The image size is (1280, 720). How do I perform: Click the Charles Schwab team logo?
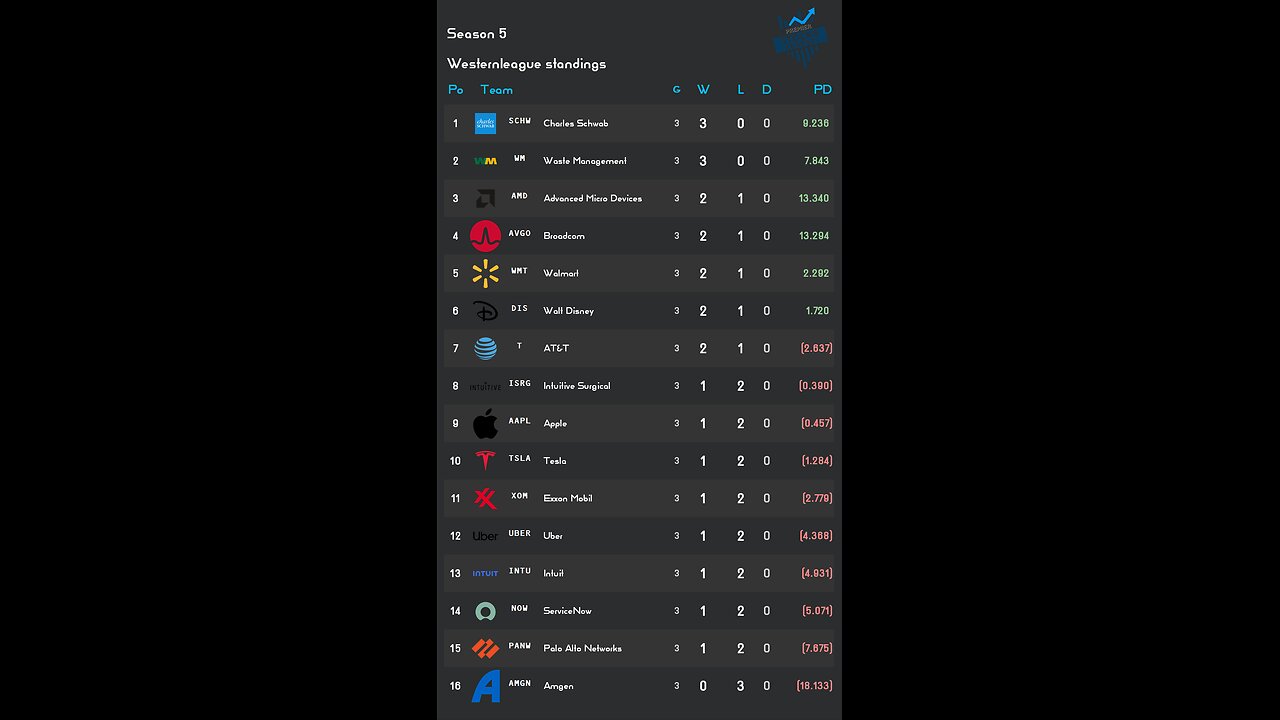pyautogui.click(x=485, y=124)
